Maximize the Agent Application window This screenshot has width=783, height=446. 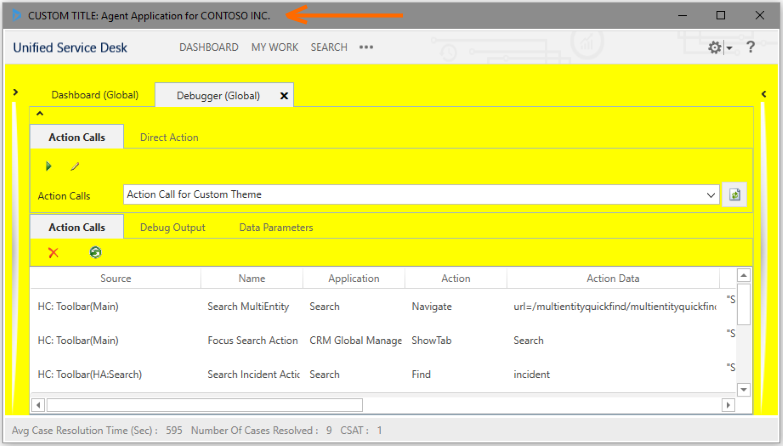pos(721,15)
